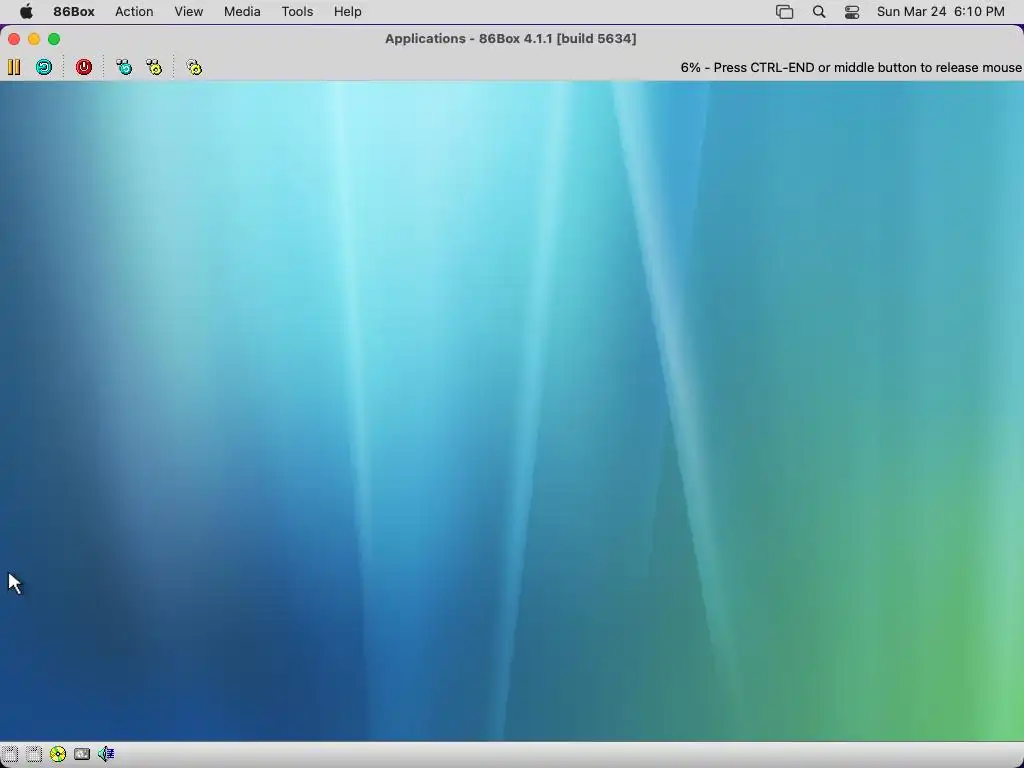Send Ctrl+Alt+Del via teal keys icon
The height and width of the screenshot is (768, 1024).
123,67
